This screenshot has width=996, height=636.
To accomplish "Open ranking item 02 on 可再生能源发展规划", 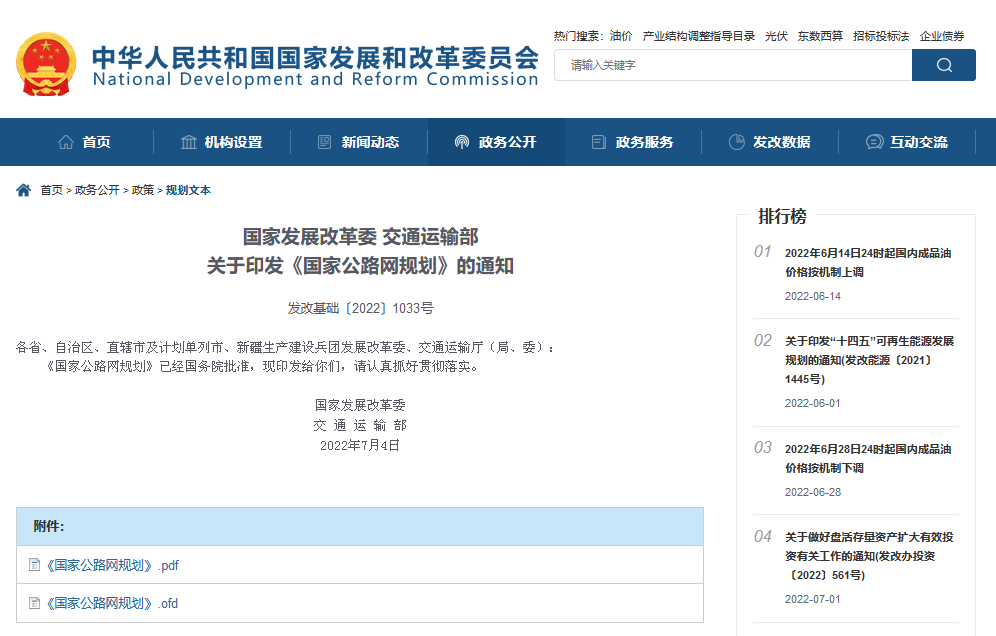I will coord(869,360).
